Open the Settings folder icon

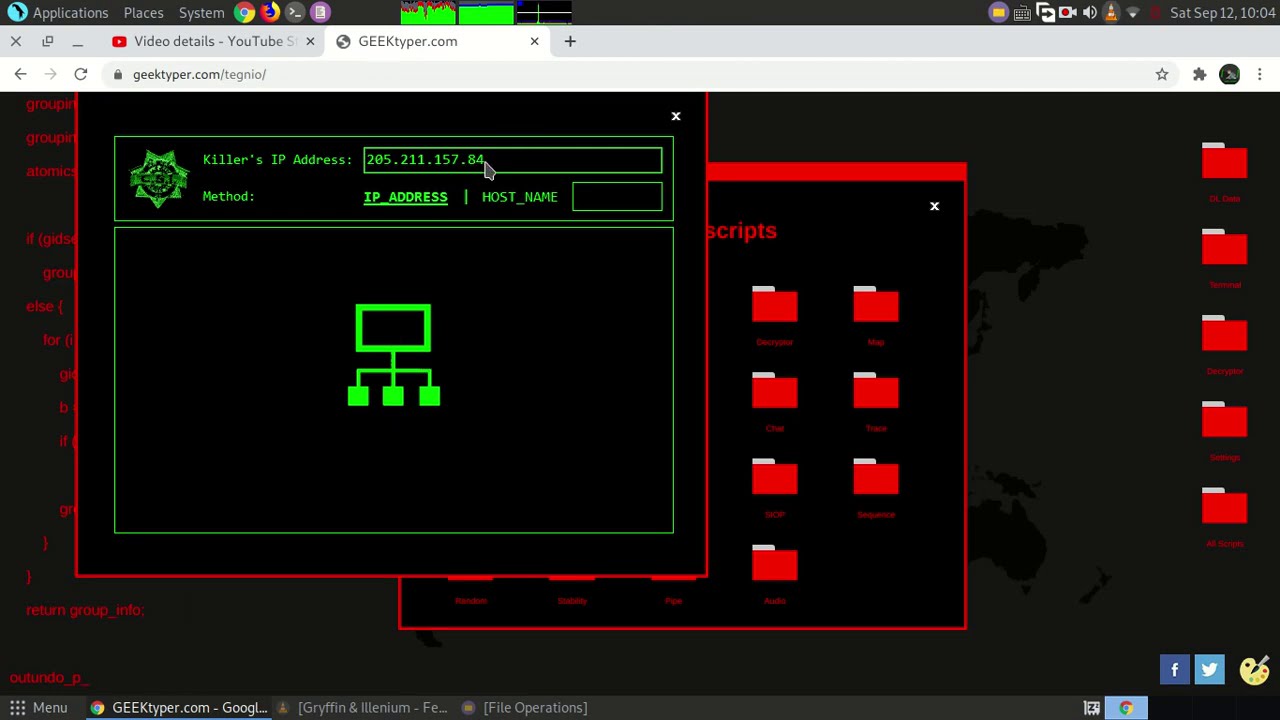1224,421
